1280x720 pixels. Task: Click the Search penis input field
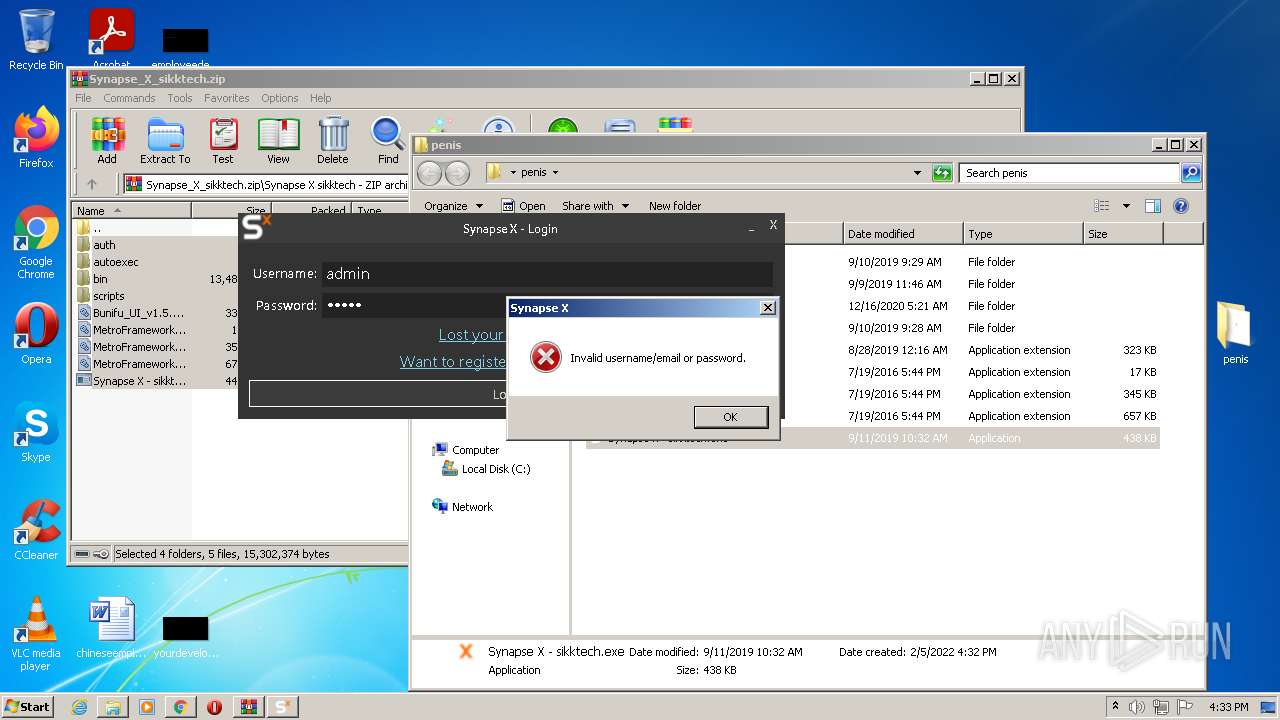click(1069, 173)
